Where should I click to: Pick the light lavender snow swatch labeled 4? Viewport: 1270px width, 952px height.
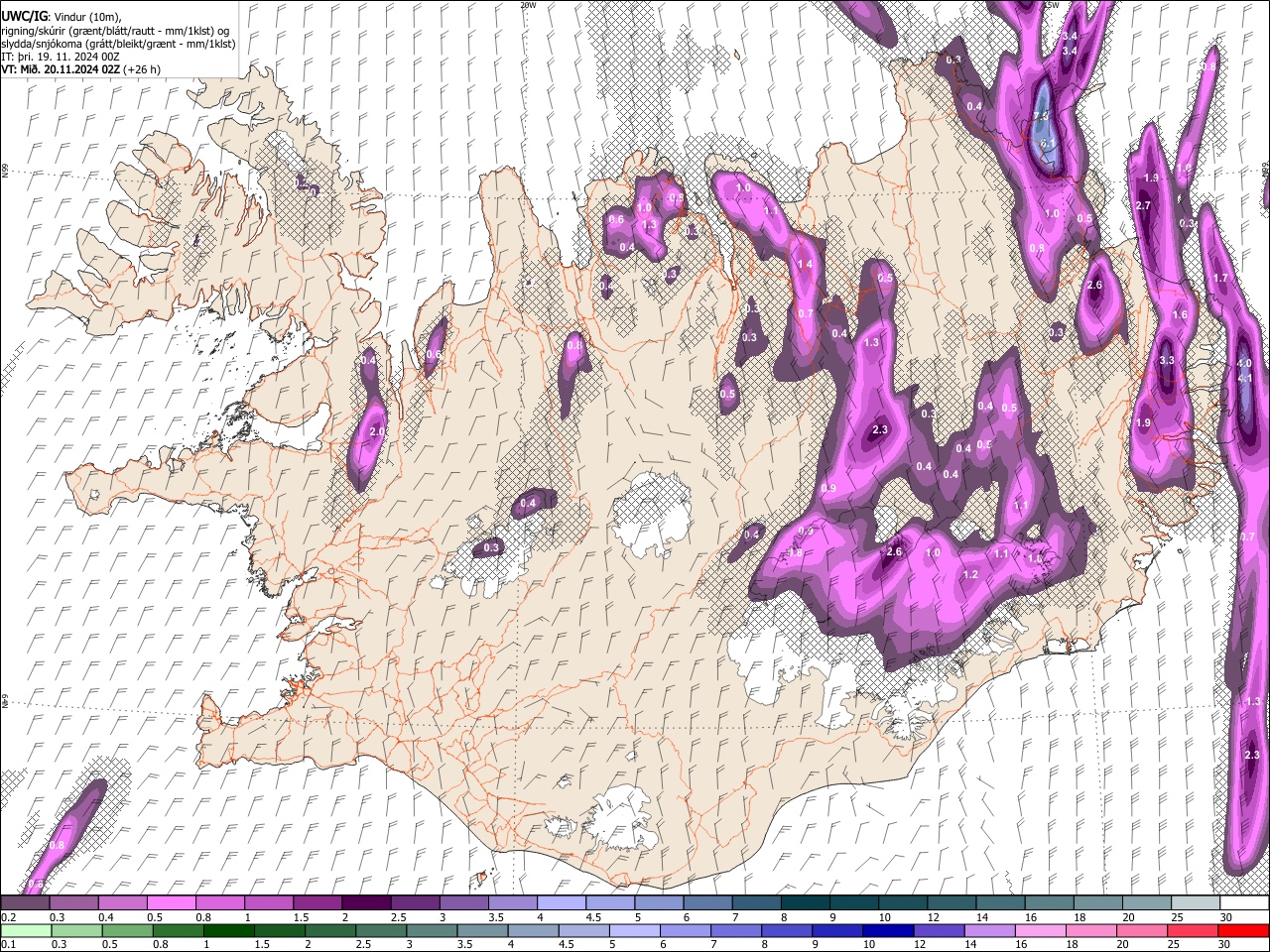[562, 902]
